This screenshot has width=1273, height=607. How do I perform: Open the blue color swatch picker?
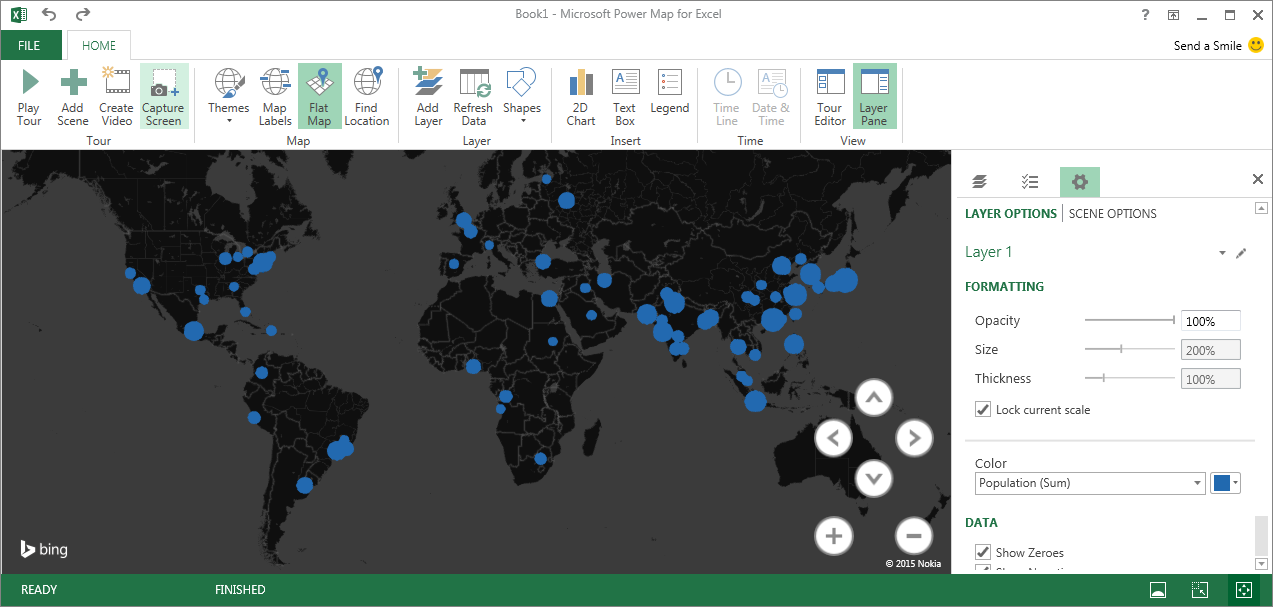pyautogui.click(x=1225, y=483)
